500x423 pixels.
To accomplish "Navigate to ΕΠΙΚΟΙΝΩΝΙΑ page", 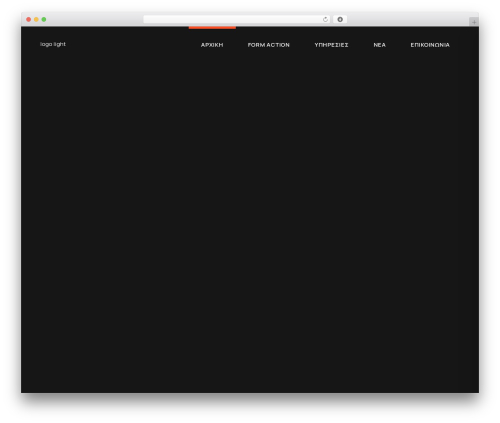I will pos(430,45).
